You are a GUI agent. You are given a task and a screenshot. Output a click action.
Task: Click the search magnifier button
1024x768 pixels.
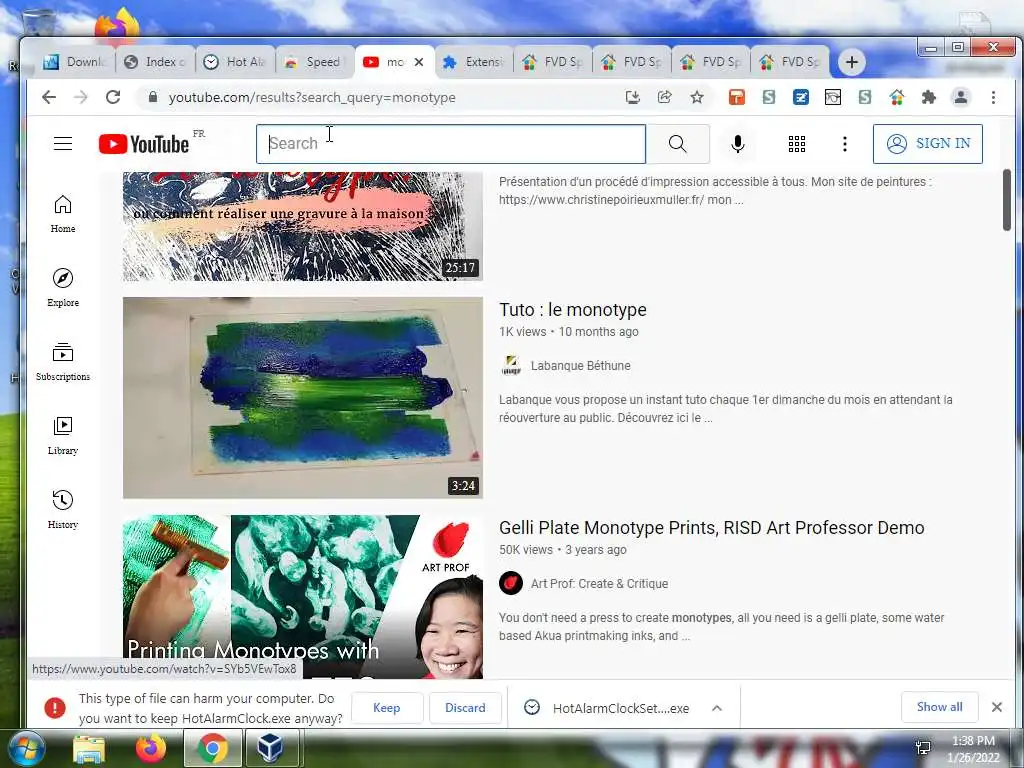click(x=678, y=144)
